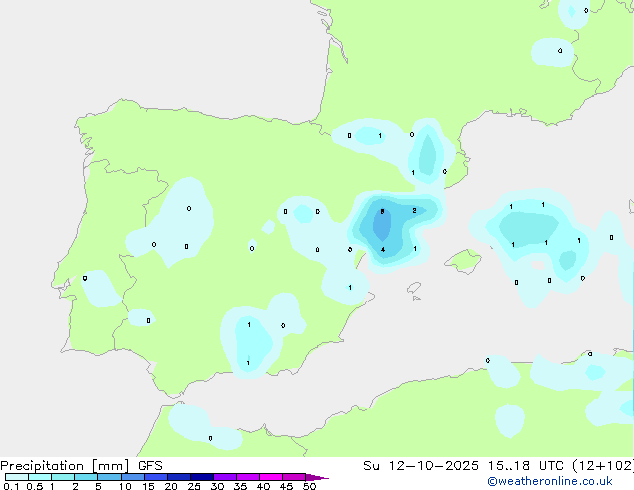Screen dimensions: 634x490
Task: Click the darkest blue precipitation core over northeastern Spain
Action: pos(382,224)
